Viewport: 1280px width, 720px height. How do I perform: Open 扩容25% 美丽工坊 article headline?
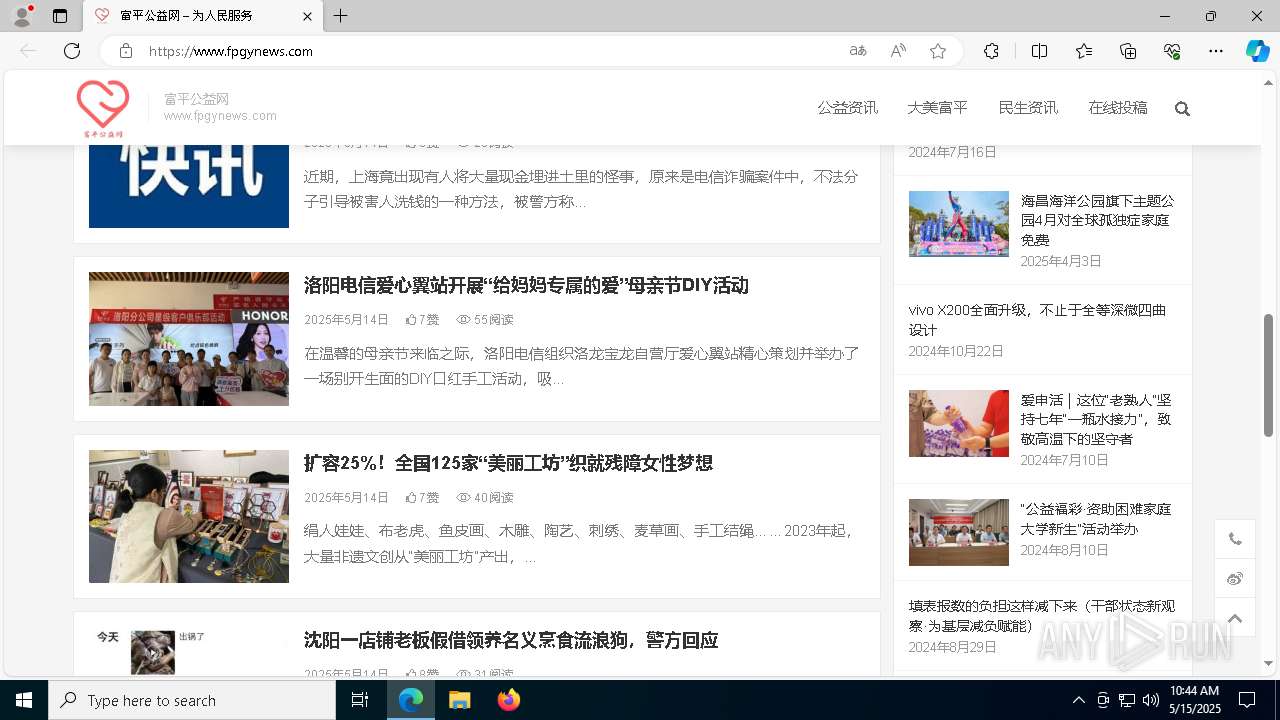508,463
